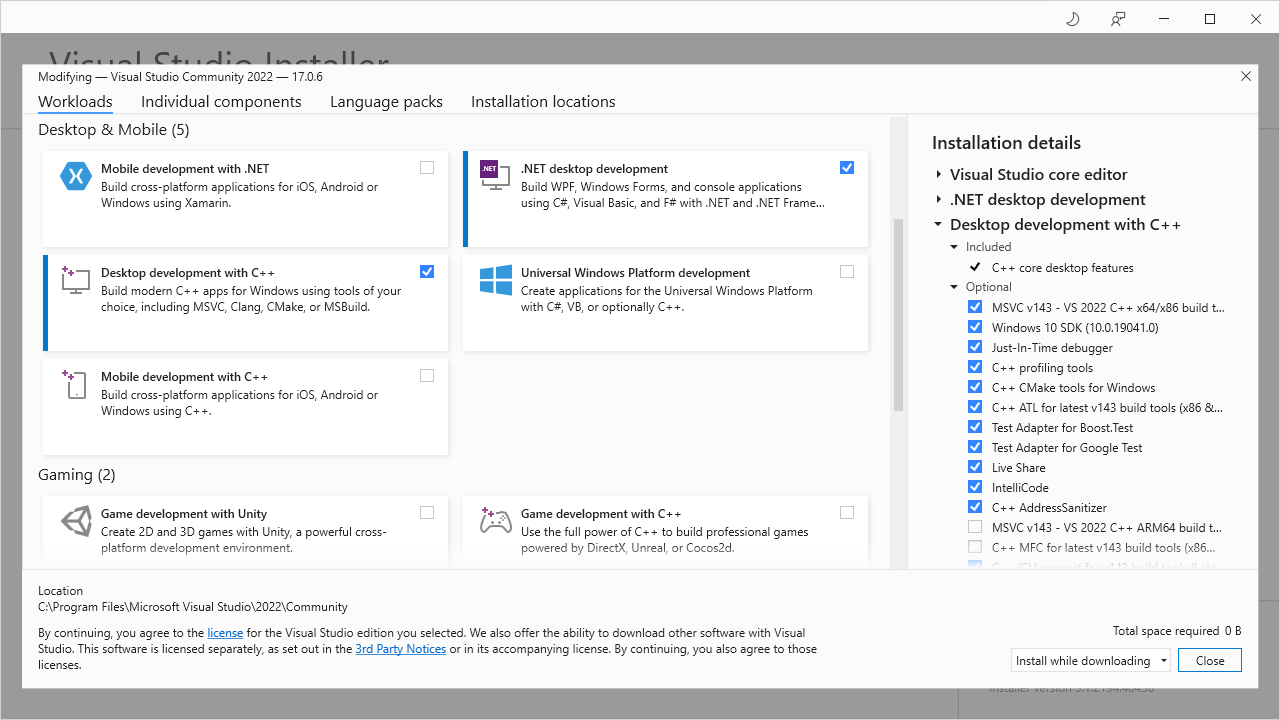Click the feedback icon in the title bar
Image resolution: width=1280 pixels, height=720 pixels.
(1119, 19)
